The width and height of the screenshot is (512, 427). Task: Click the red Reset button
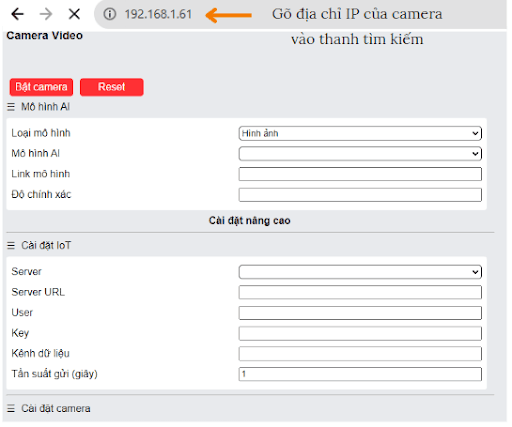[x=112, y=87]
